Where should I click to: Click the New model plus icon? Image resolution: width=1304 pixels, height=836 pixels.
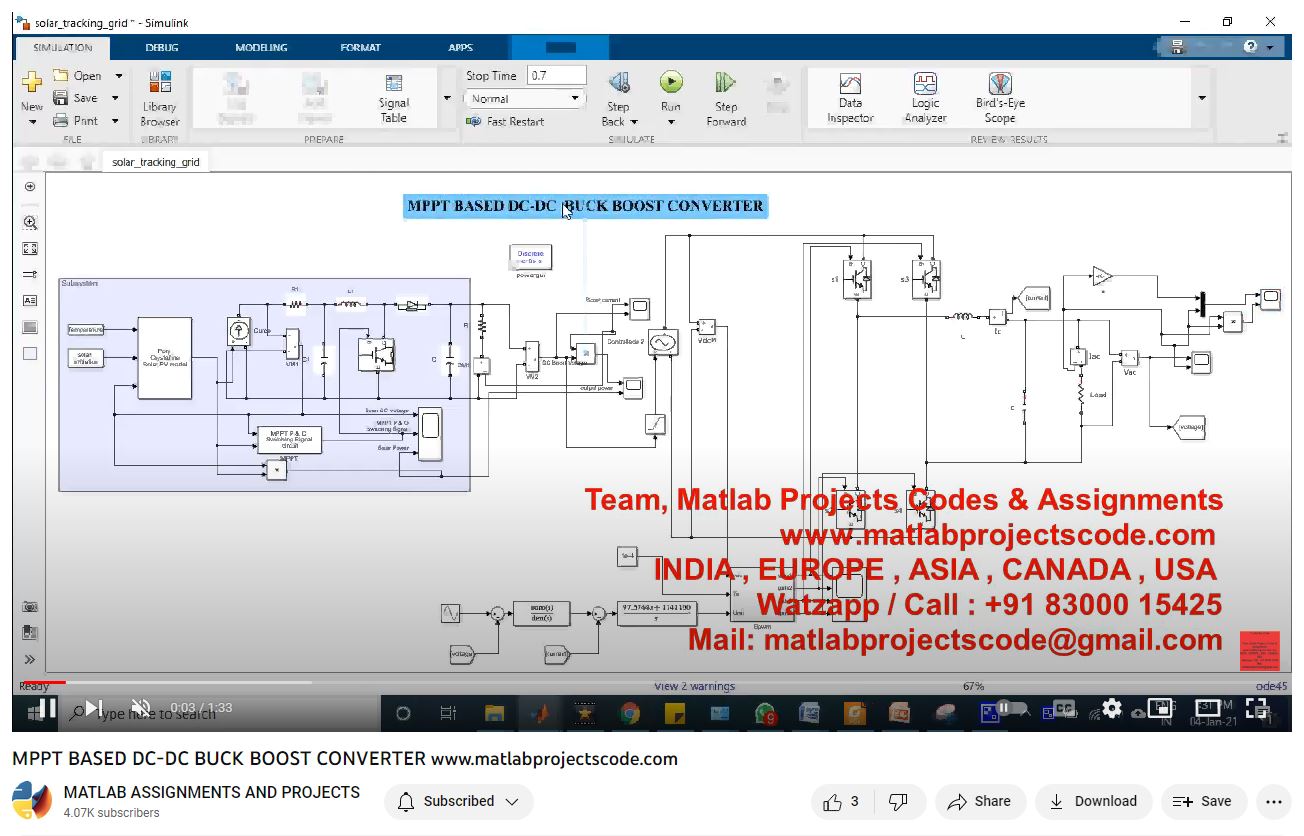click(32, 83)
